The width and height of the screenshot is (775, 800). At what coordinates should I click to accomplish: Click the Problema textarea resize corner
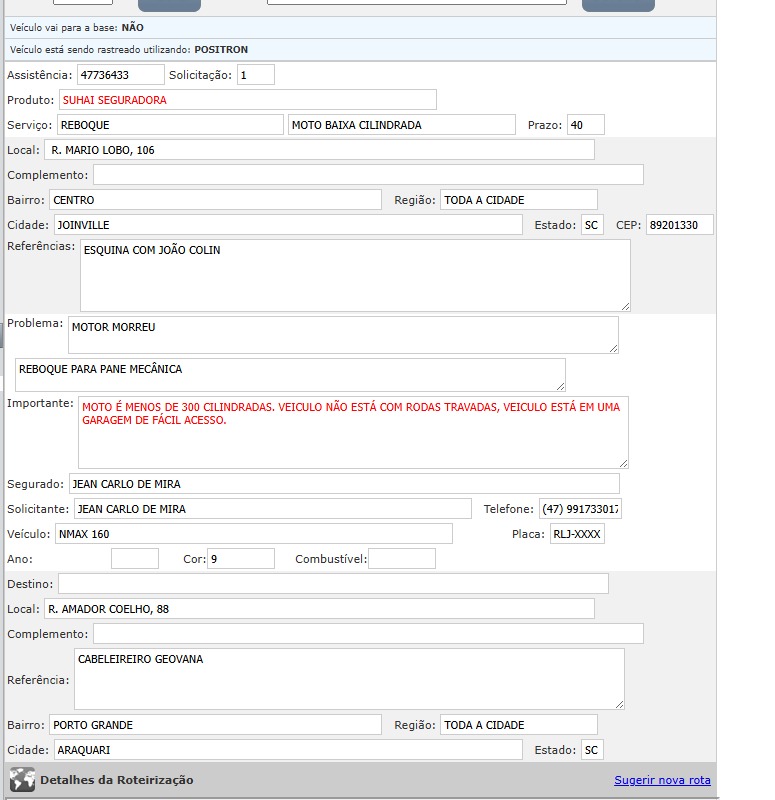pos(613,347)
